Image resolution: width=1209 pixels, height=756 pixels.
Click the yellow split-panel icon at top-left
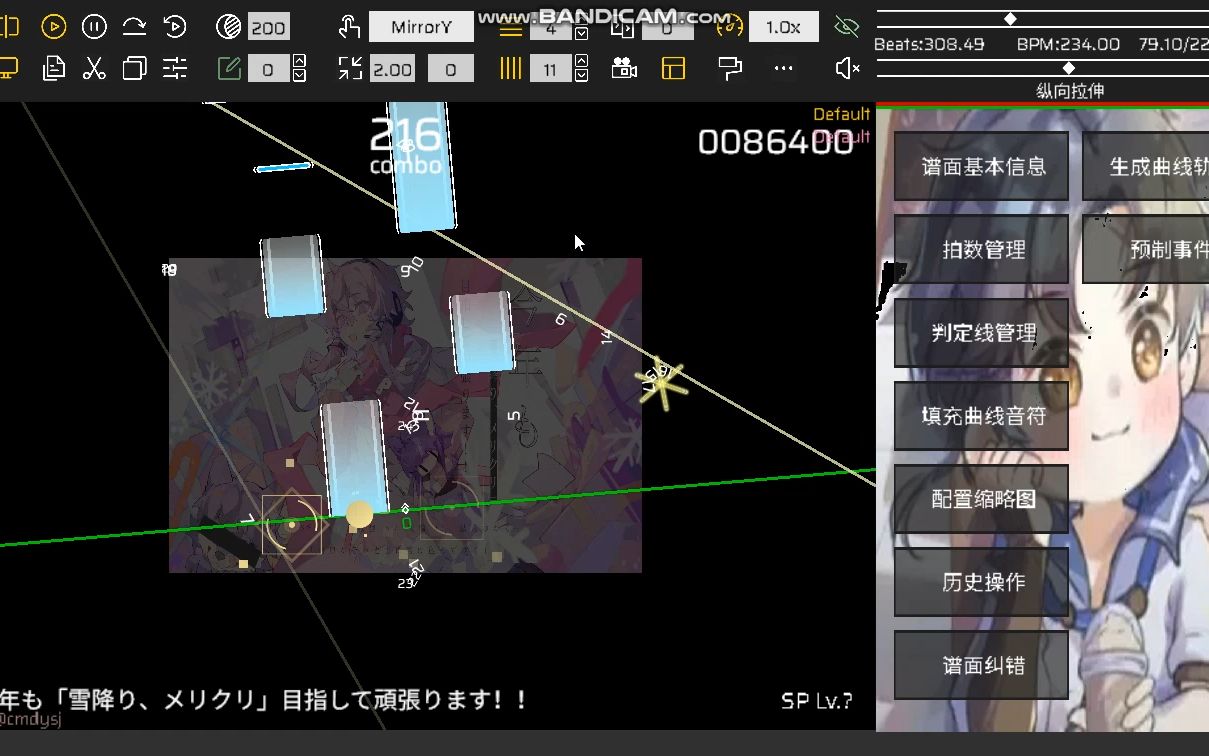(8, 27)
